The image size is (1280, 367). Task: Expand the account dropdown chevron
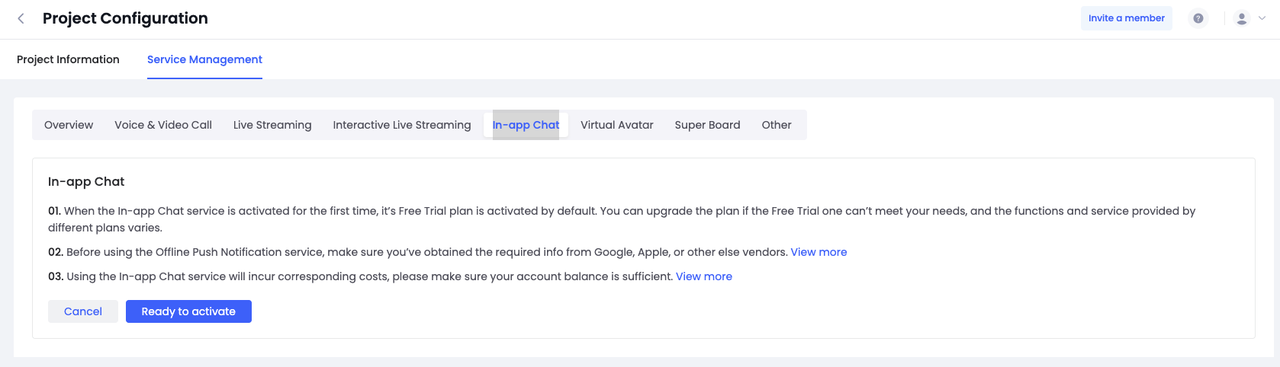coord(1262,18)
